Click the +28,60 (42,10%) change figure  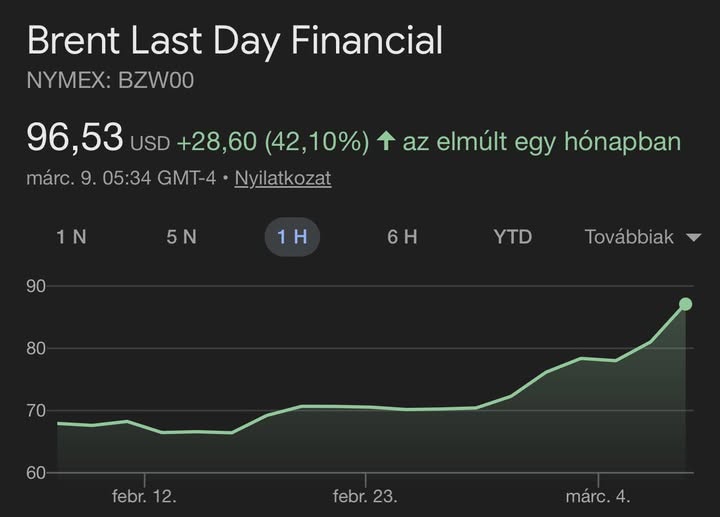273,142
